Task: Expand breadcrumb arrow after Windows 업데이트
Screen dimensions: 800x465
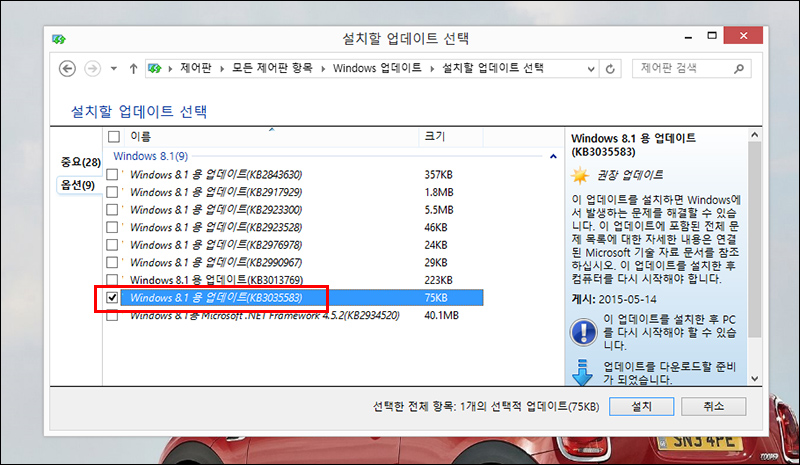Action: [x=432, y=69]
